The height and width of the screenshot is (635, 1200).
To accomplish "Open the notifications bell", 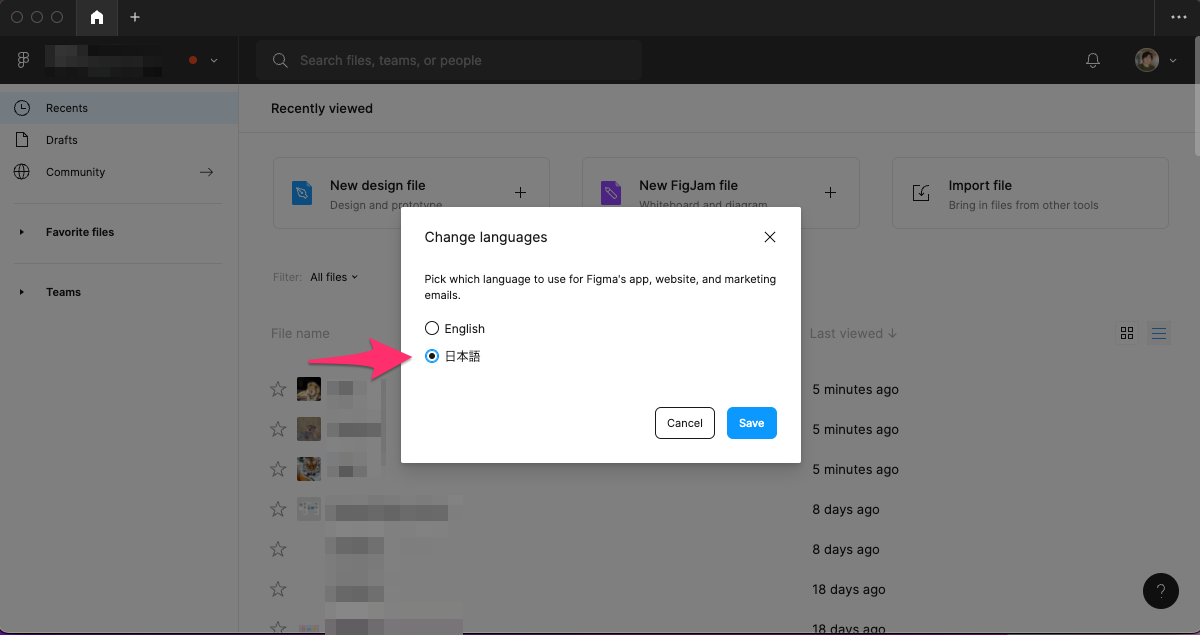I will click(x=1093, y=61).
